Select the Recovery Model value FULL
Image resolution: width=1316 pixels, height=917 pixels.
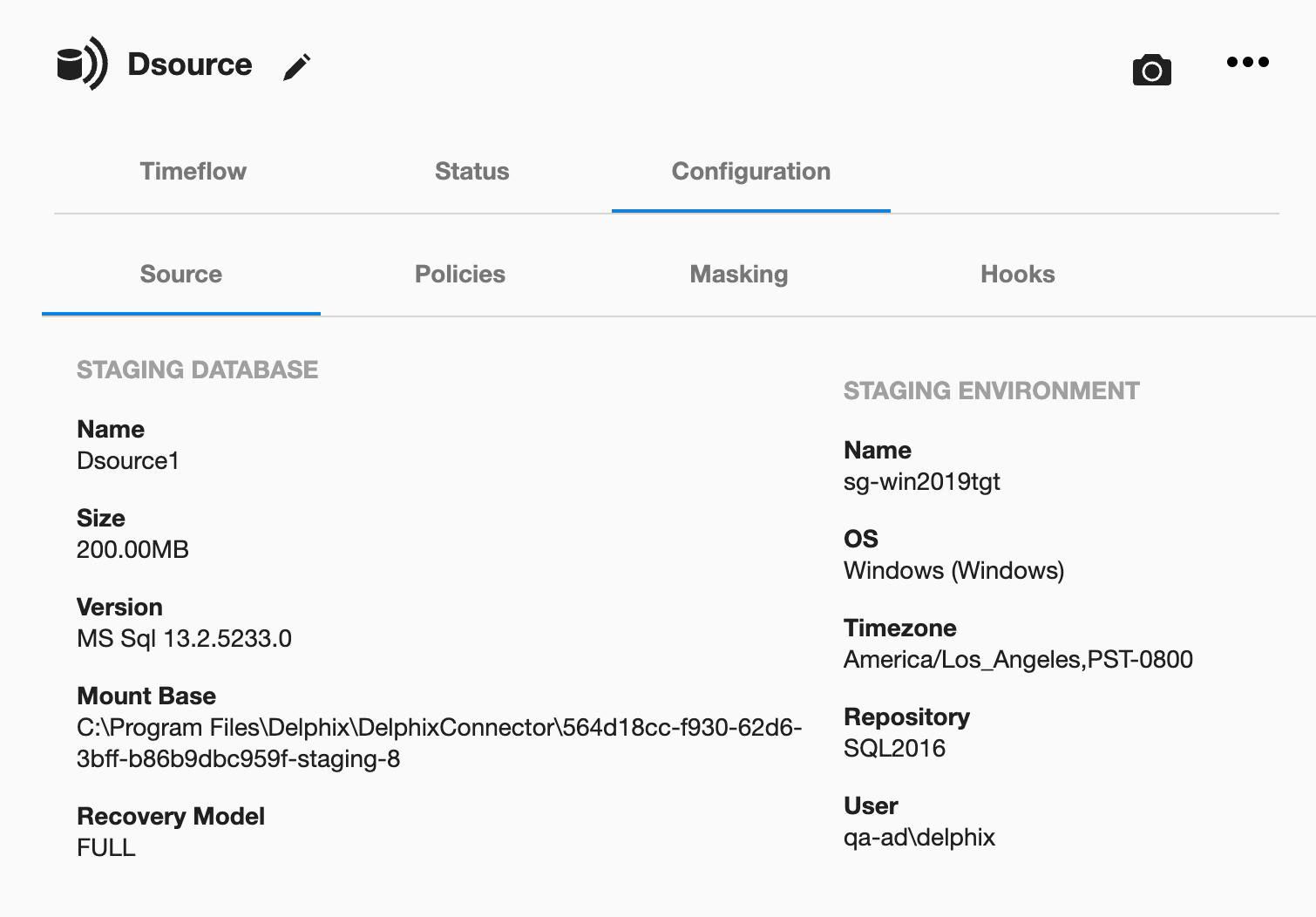coord(105,847)
